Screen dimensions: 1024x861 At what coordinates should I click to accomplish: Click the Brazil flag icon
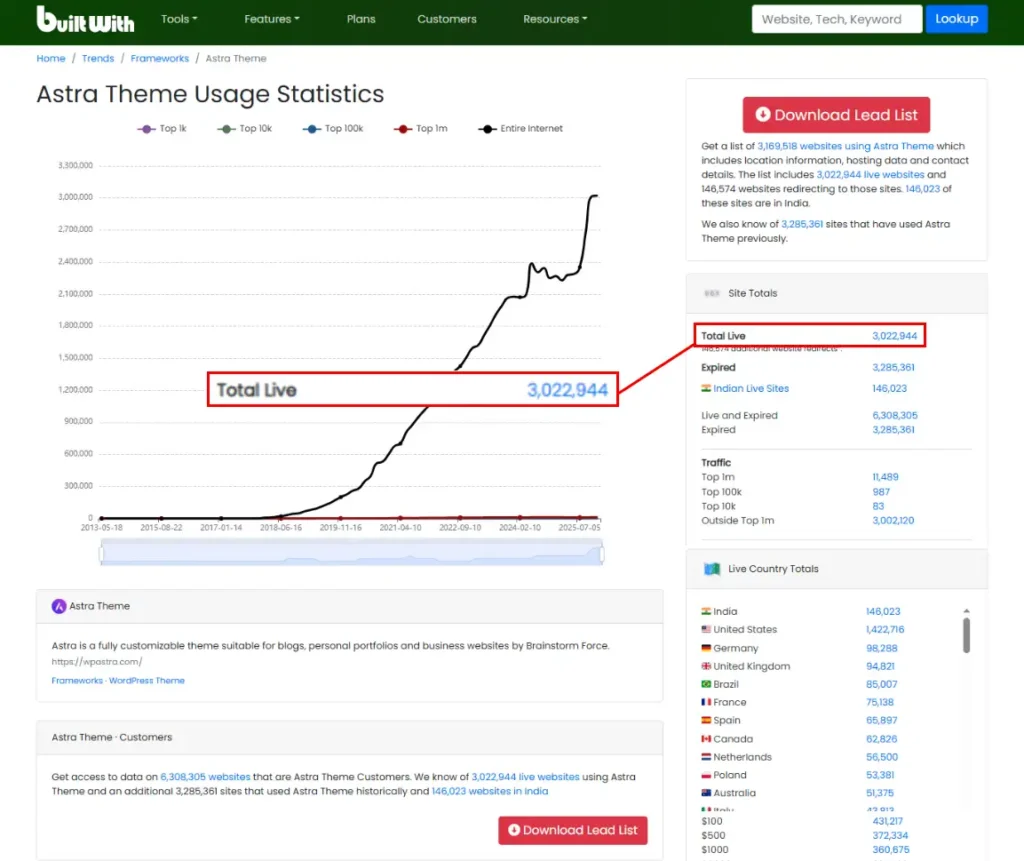[706, 684]
